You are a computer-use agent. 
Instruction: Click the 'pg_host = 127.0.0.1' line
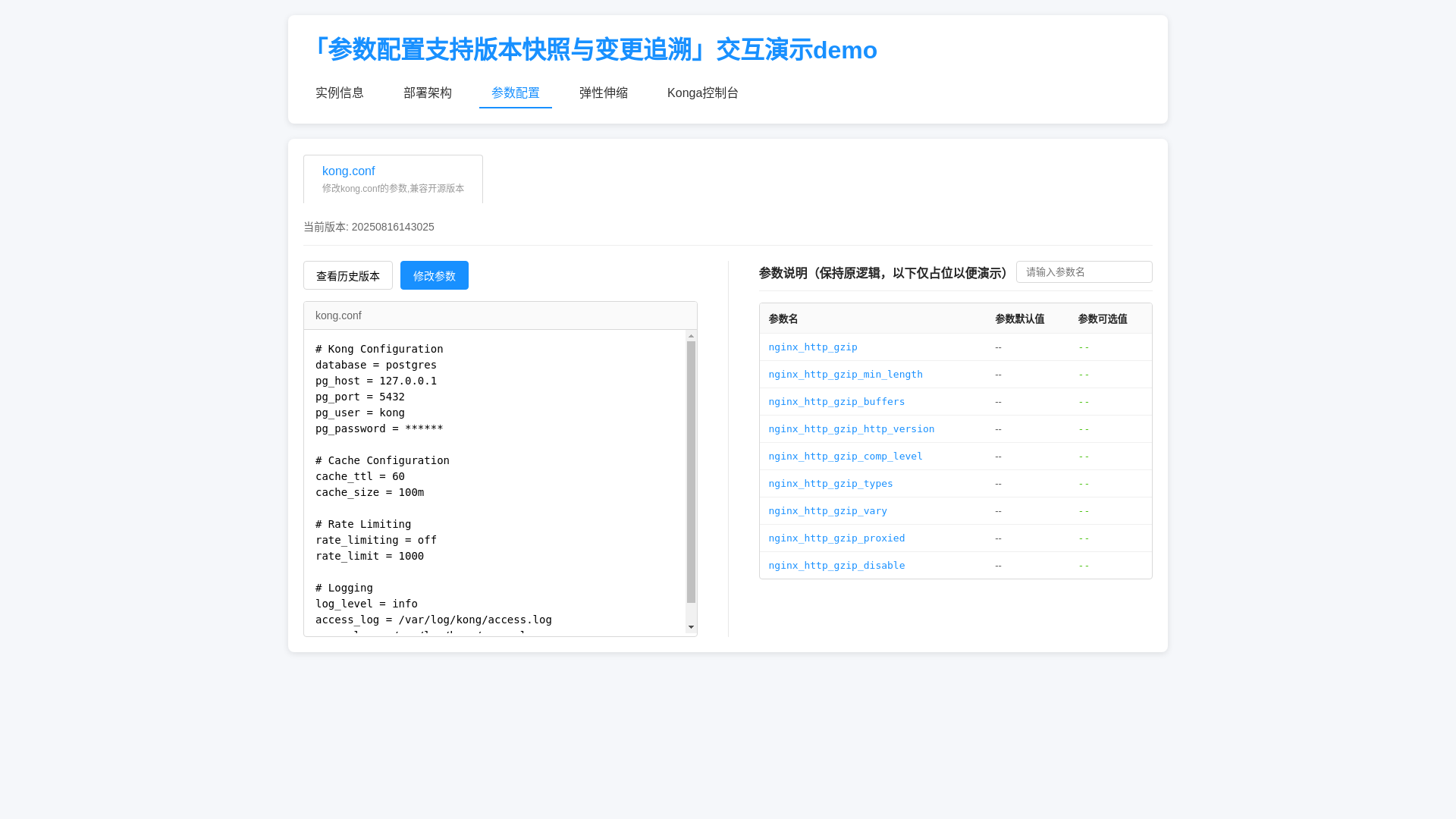[x=376, y=381]
